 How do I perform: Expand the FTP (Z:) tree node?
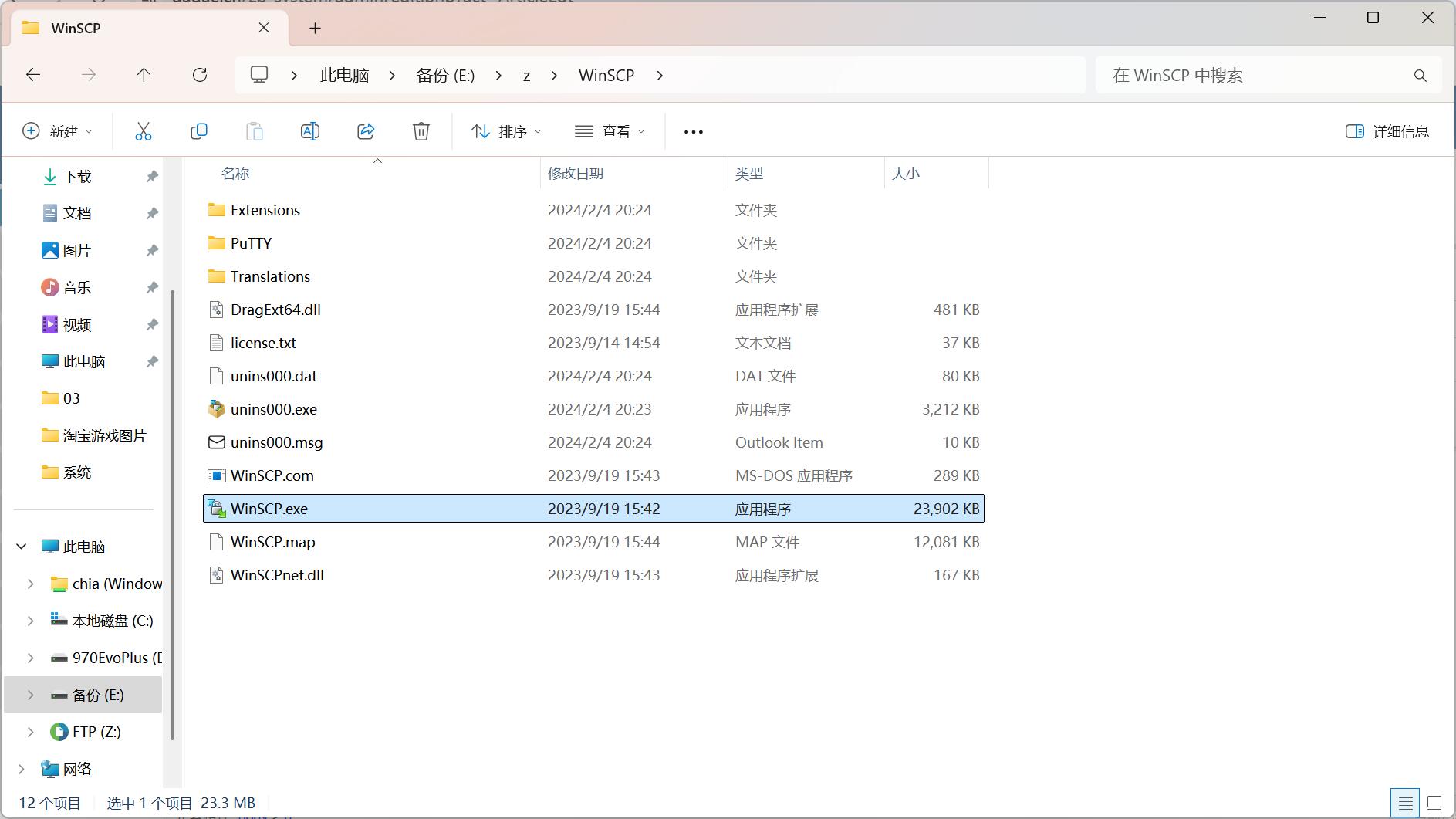pyautogui.click(x=31, y=732)
